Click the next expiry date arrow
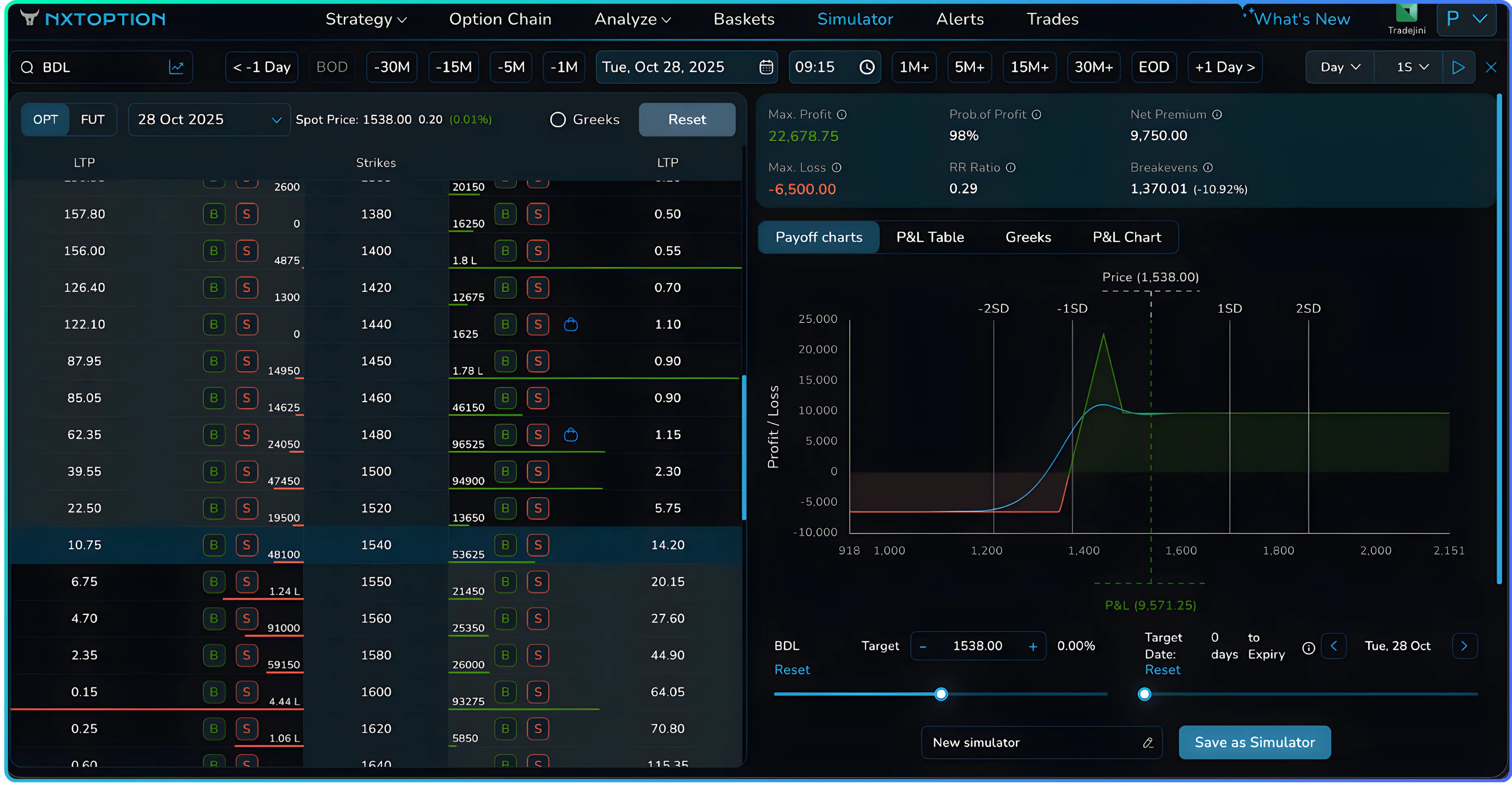 1464,646
